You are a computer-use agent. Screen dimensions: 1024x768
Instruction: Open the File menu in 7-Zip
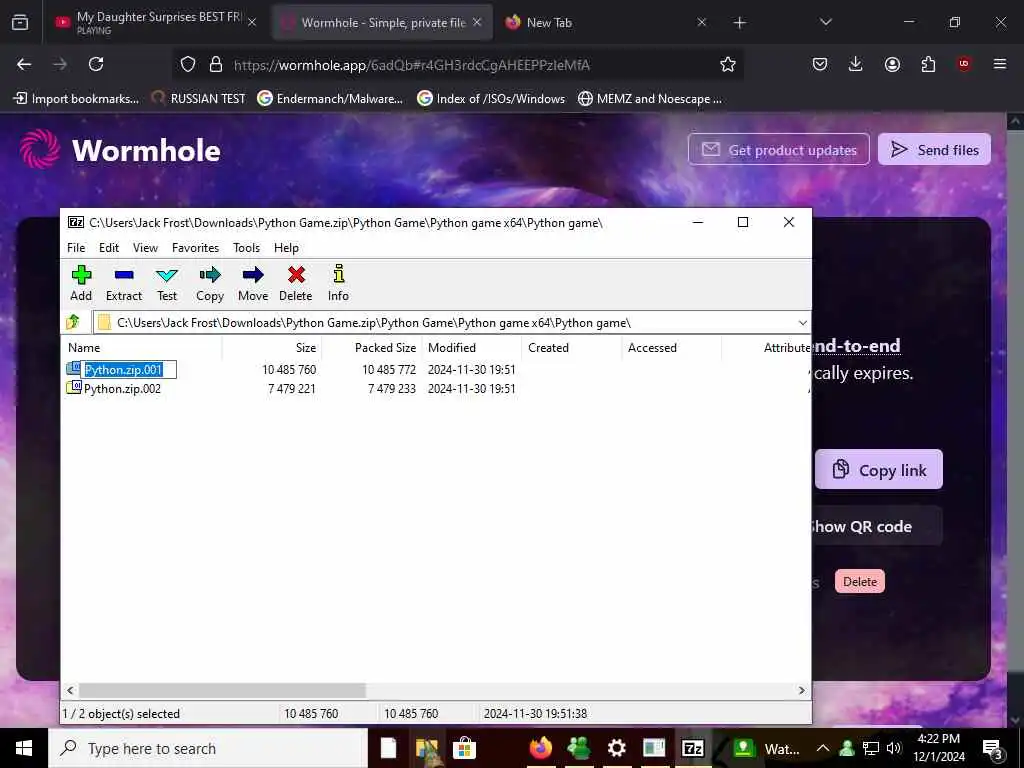(x=76, y=248)
